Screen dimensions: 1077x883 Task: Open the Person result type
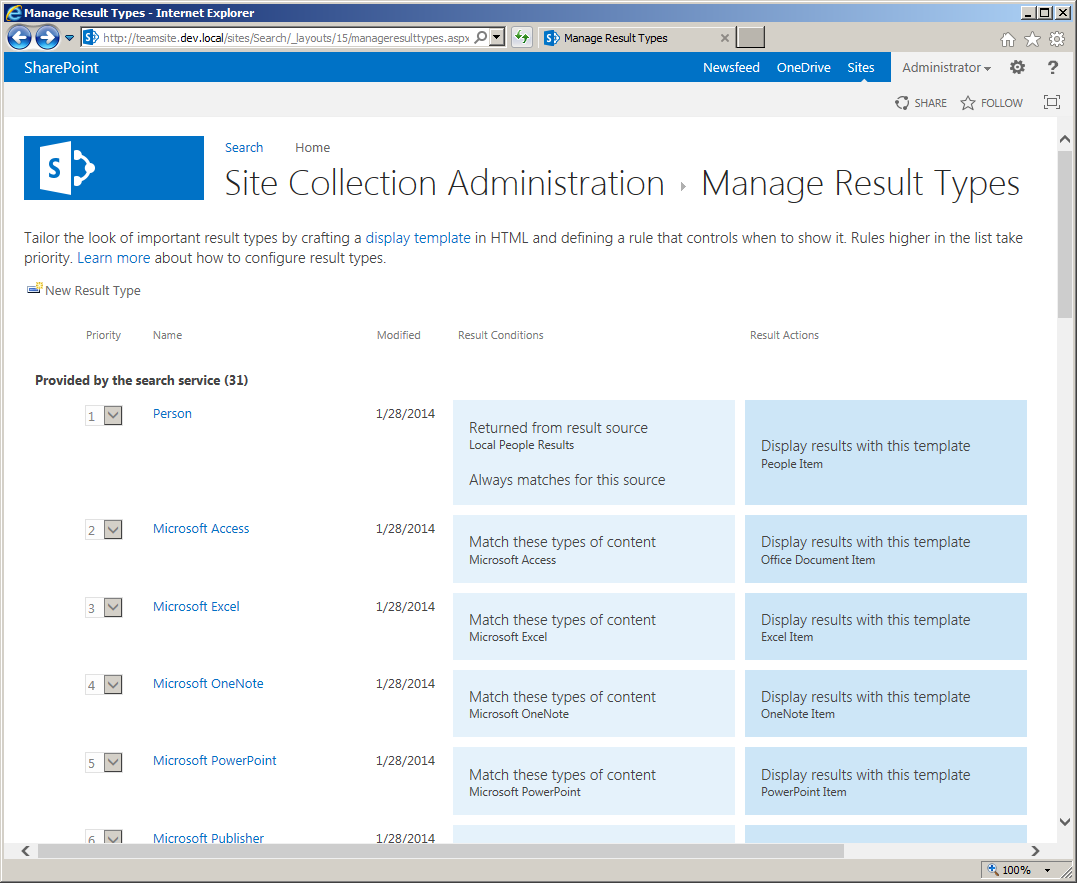click(172, 413)
